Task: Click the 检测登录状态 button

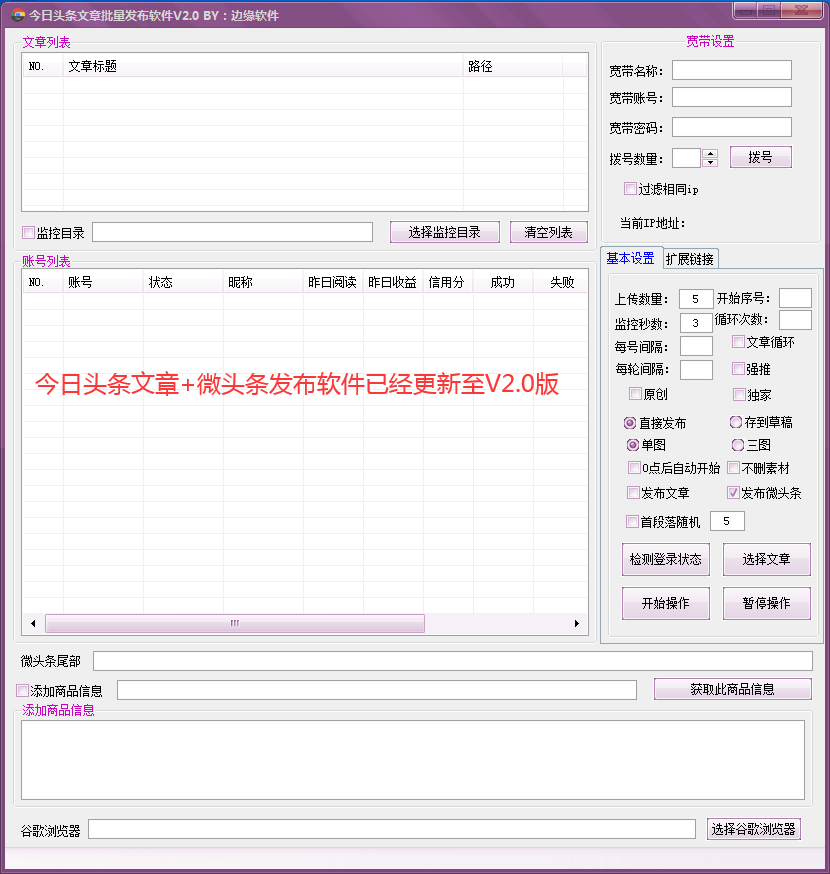Action: pyautogui.click(x=666, y=559)
